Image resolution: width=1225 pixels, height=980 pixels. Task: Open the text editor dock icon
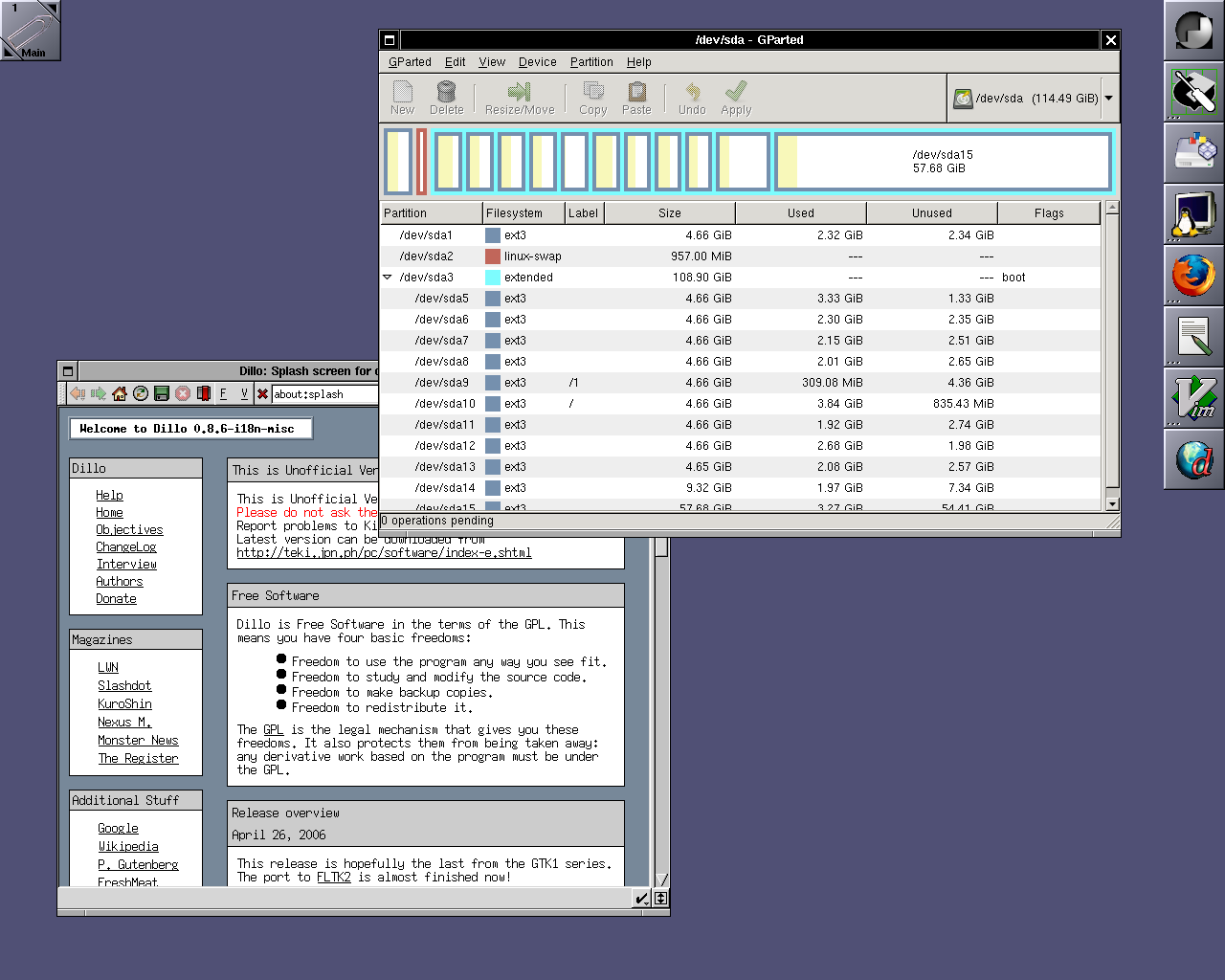(1193, 337)
